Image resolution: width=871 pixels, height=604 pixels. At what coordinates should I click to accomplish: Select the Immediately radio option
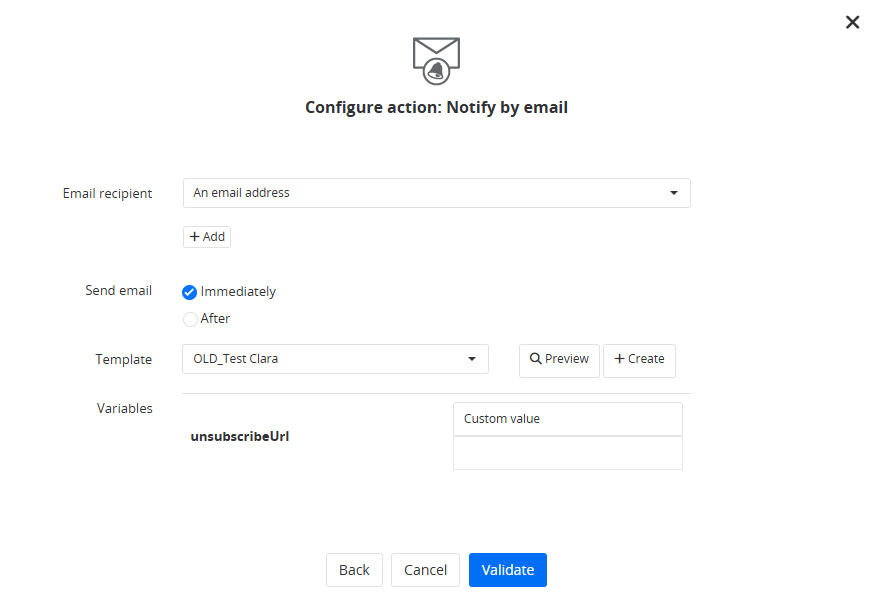(190, 292)
